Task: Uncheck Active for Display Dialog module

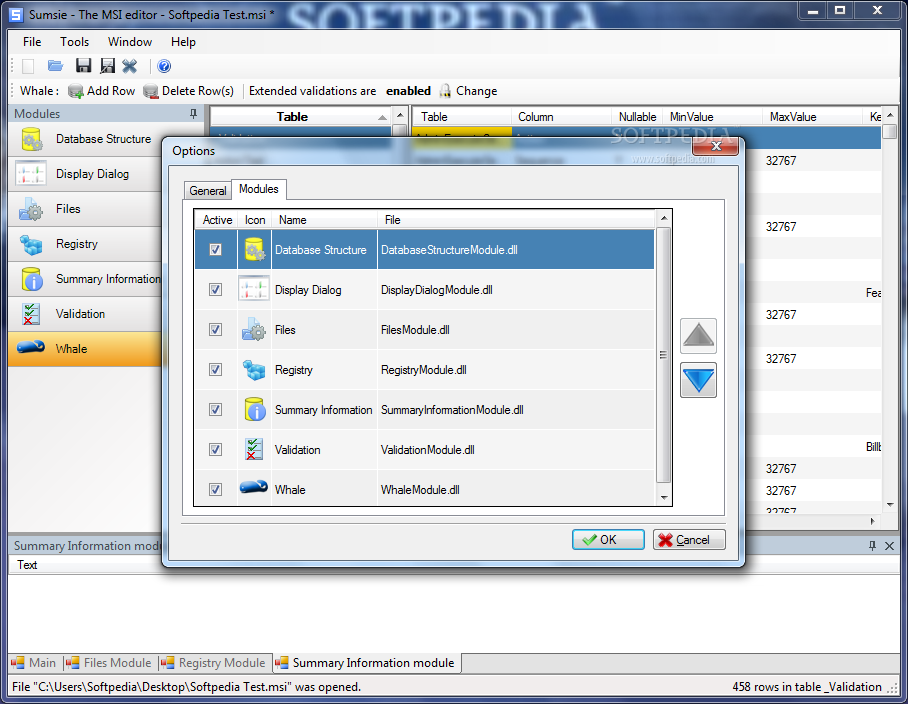Action: tap(215, 289)
